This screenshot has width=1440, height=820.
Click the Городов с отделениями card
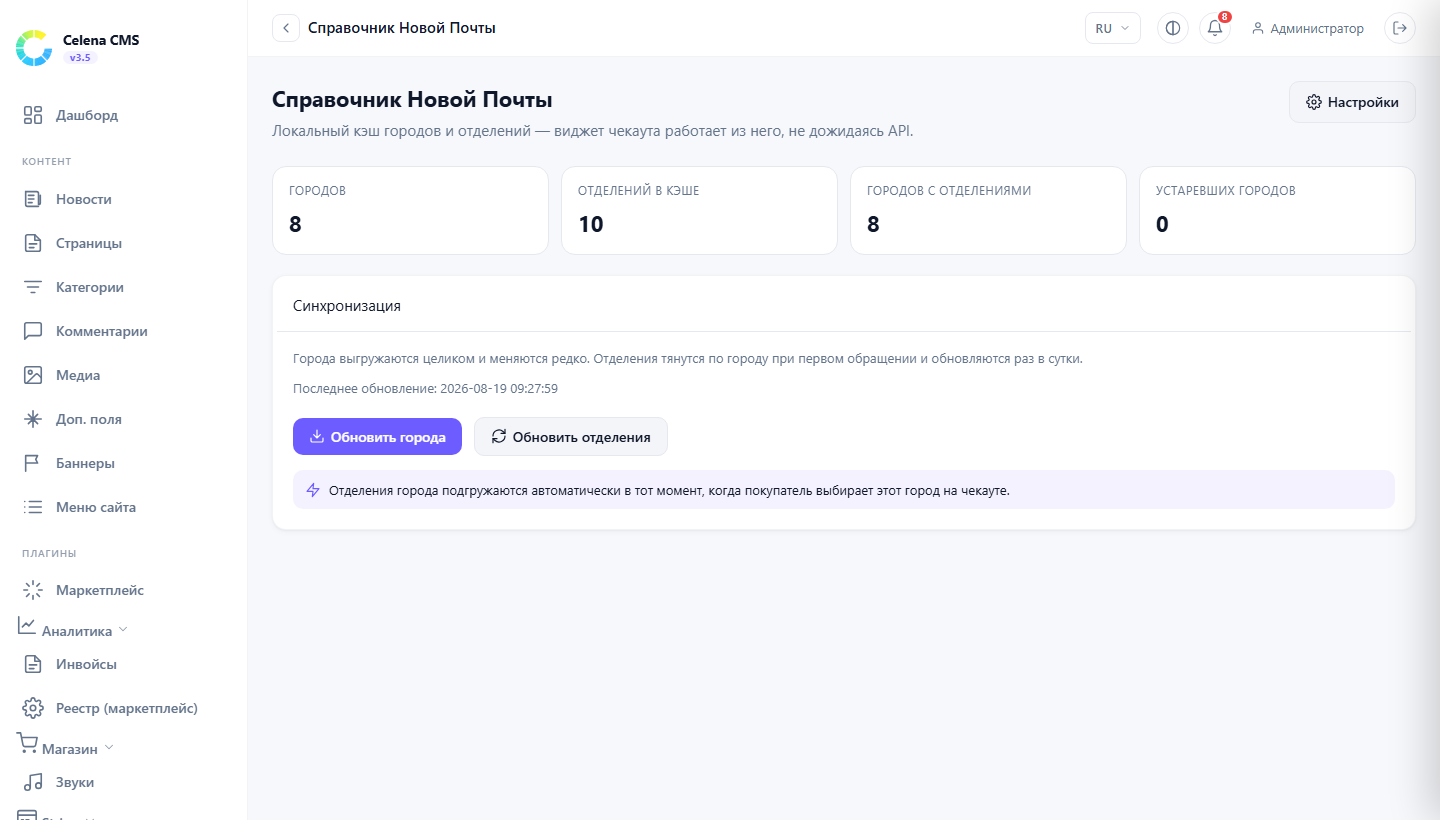coord(988,210)
